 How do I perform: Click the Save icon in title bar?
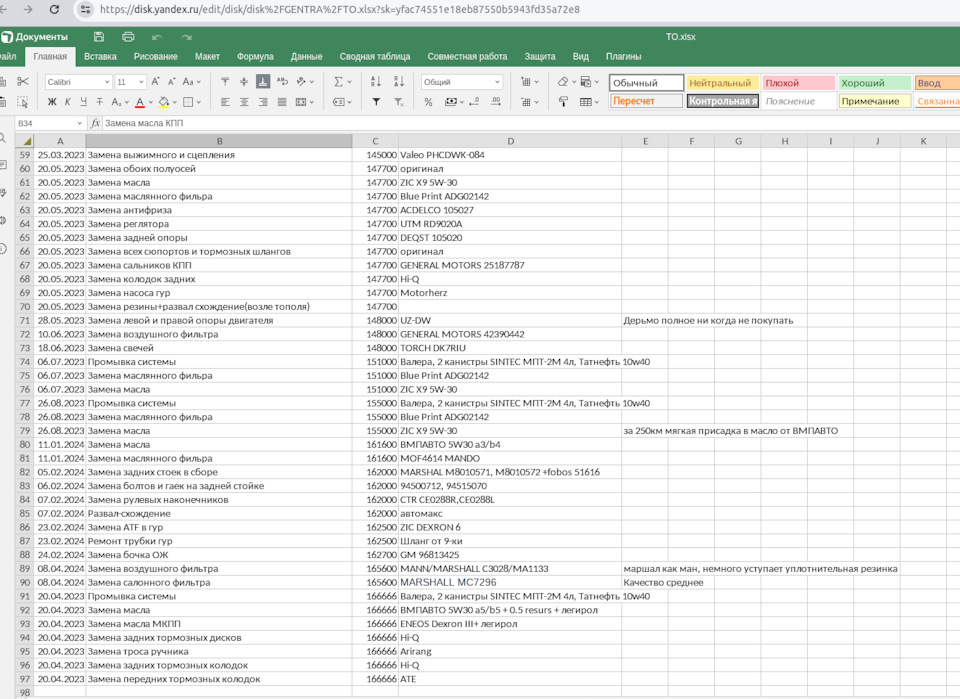pos(99,37)
